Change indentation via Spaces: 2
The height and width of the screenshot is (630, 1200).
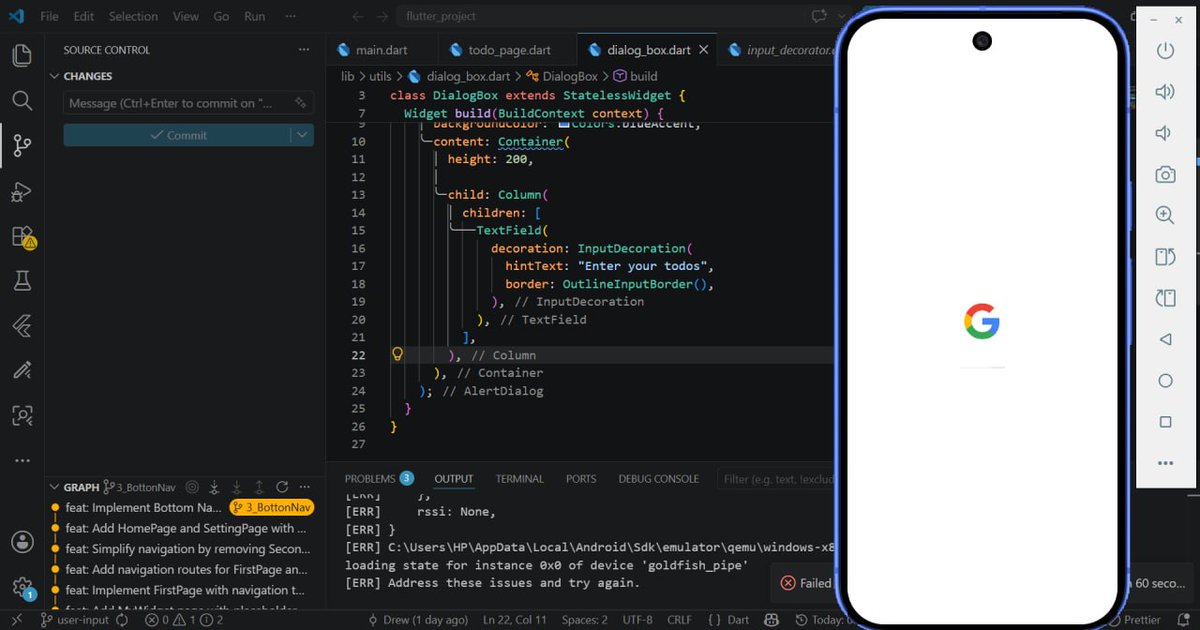584,620
